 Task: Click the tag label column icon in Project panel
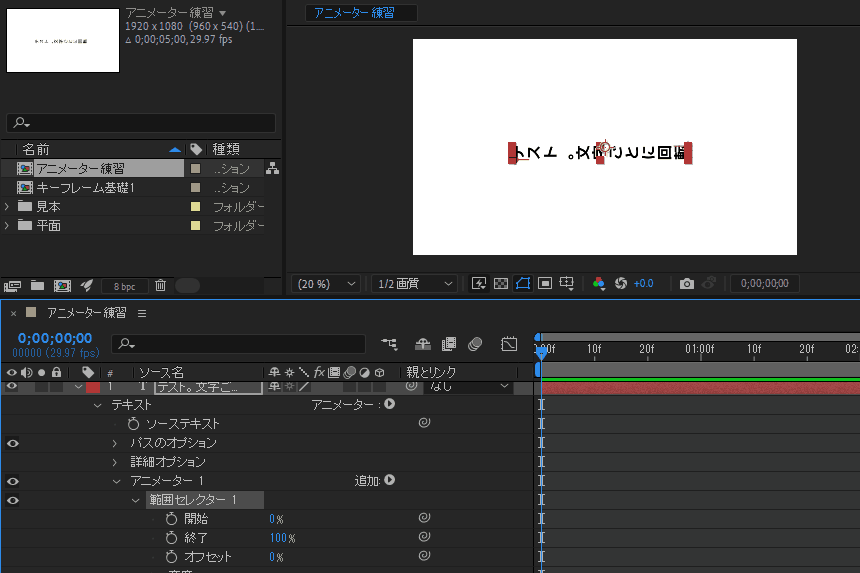pos(196,149)
